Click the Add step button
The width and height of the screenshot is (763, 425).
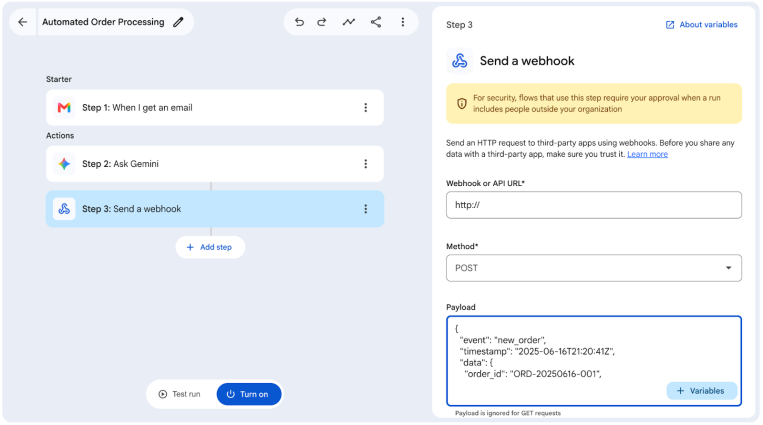pyautogui.click(x=210, y=247)
